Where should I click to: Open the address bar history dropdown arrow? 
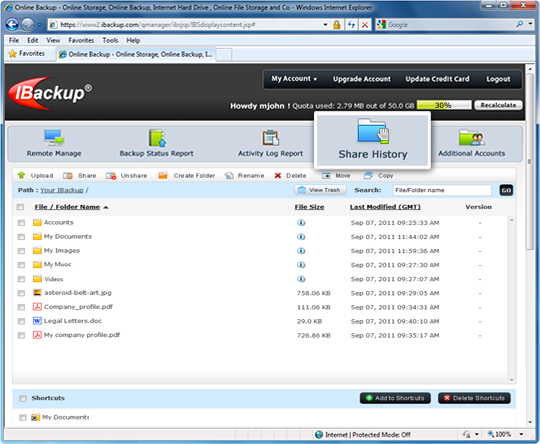[x=325, y=25]
